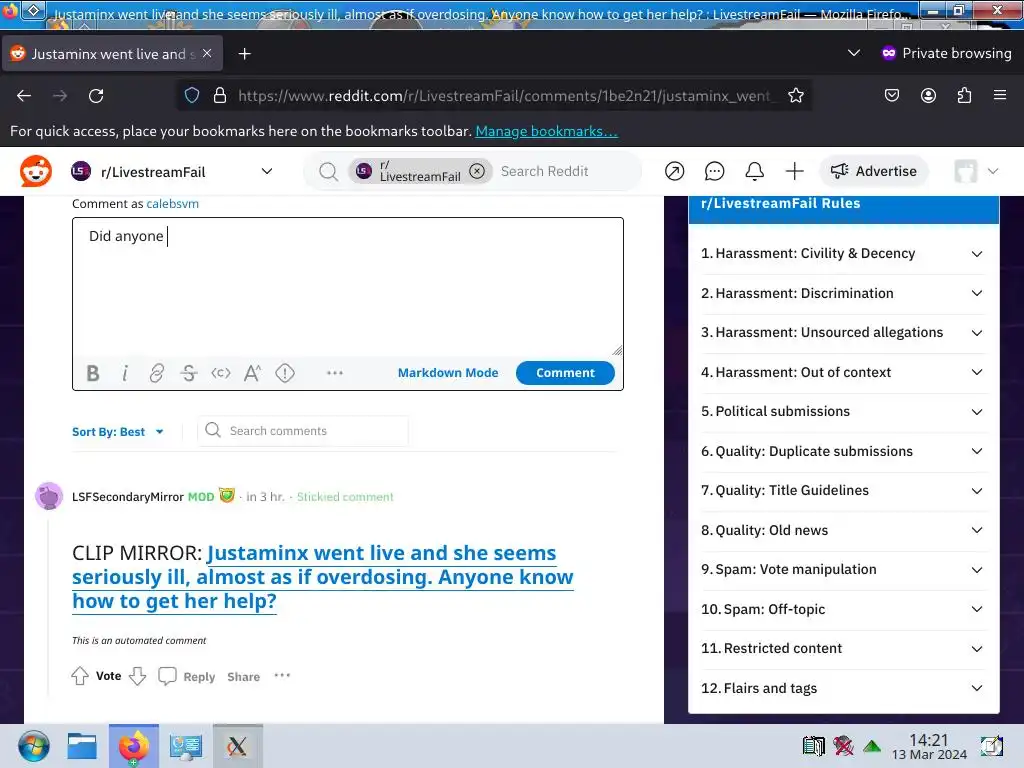Upvote the LSFSecondaryMirror comment
The width and height of the screenshot is (1024, 768).
click(x=80, y=676)
